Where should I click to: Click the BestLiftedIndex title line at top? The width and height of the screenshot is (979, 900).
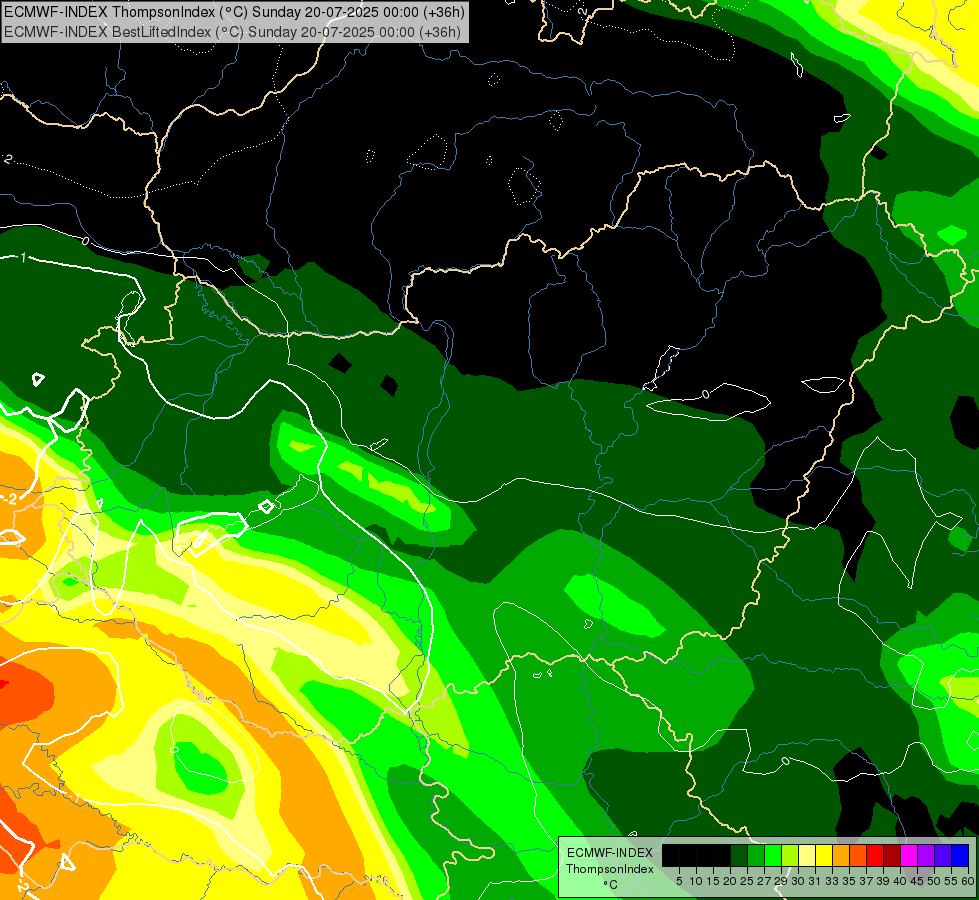pyautogui.click(x=232, y=31)
